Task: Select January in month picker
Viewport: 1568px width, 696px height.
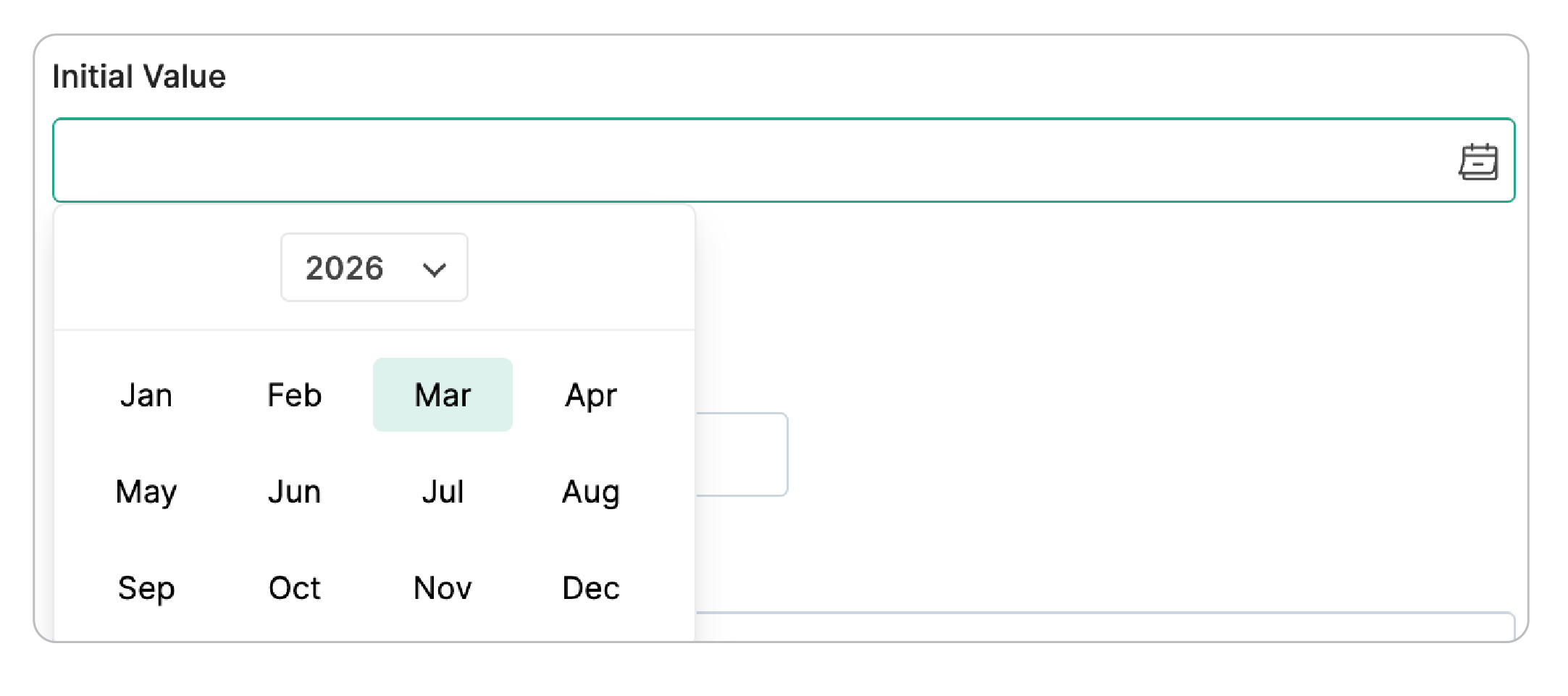Action: coord(146,395)
